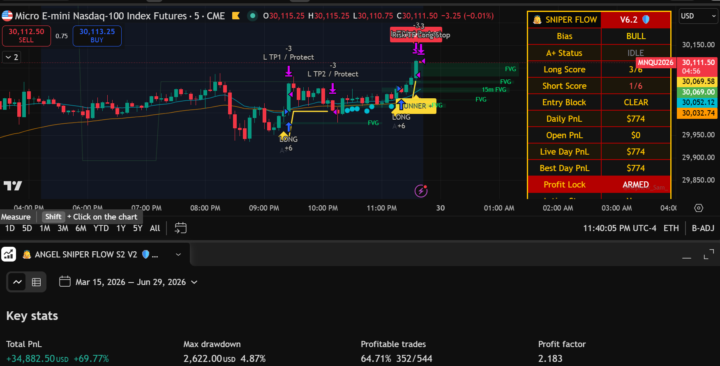Maximize the strategy tester panel
This screenshot has height=366, width=720.
pos(709,254)
